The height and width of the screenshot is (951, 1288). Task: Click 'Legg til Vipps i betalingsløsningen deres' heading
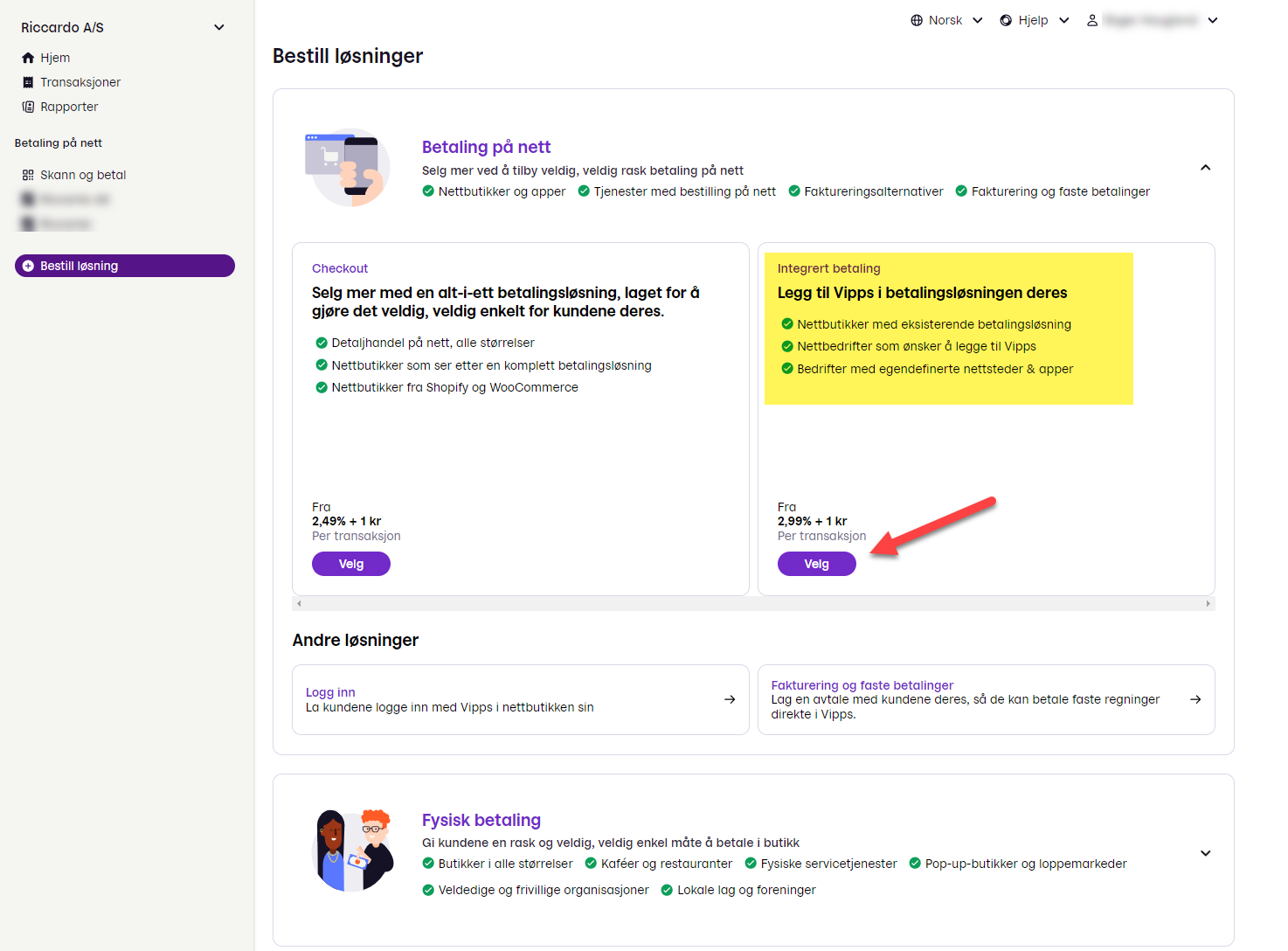923,293
